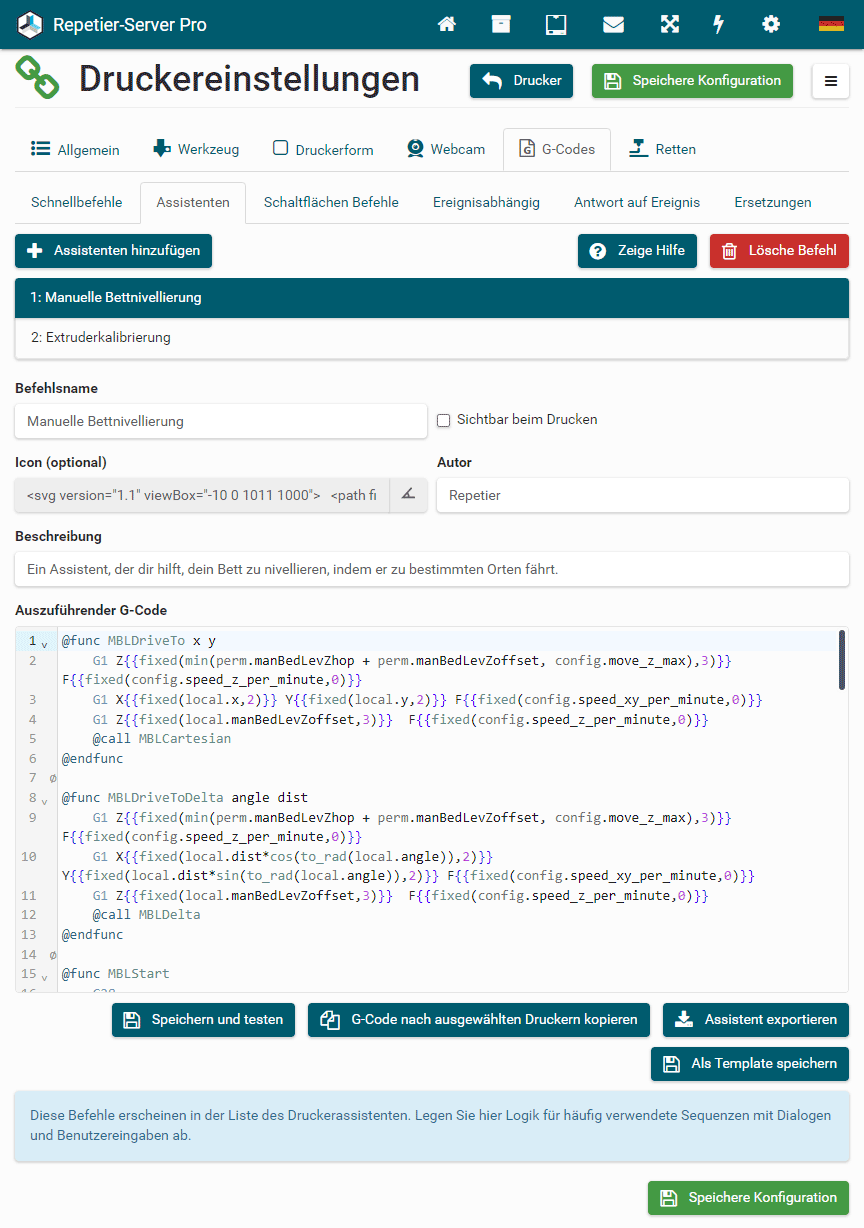Open the home icon in top bar

[x=447, y=24]
